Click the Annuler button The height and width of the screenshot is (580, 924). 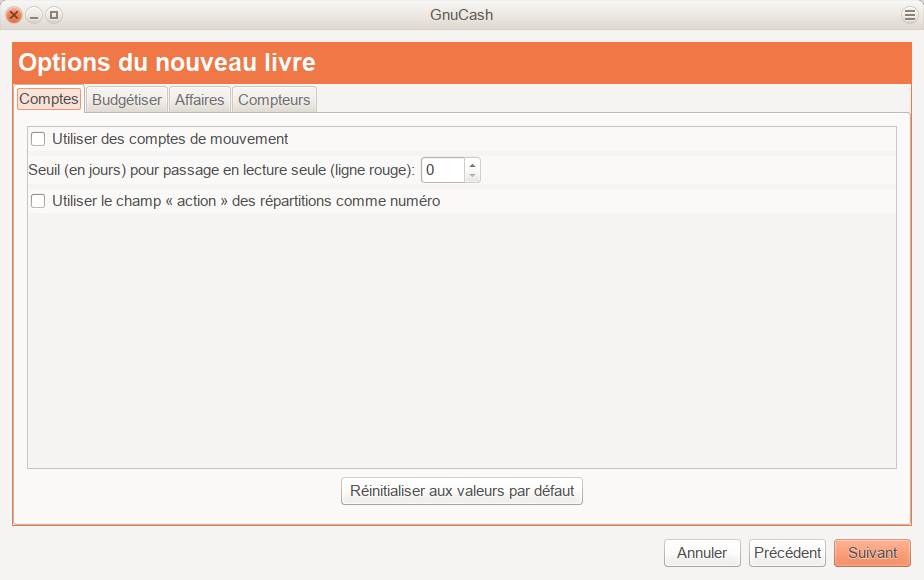pos(702,553)
